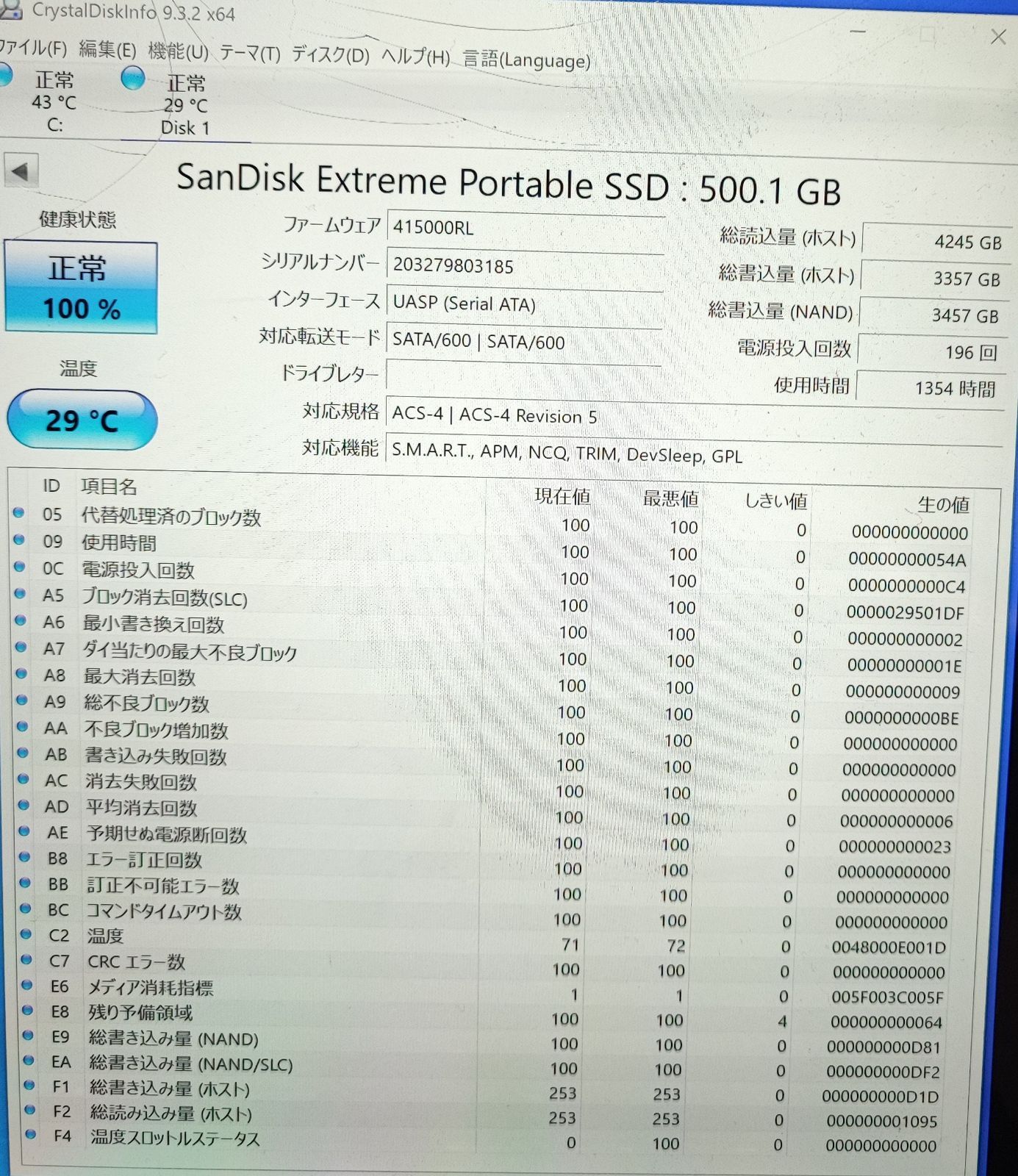Click raw value 000000001095

tap(881, 1122)
